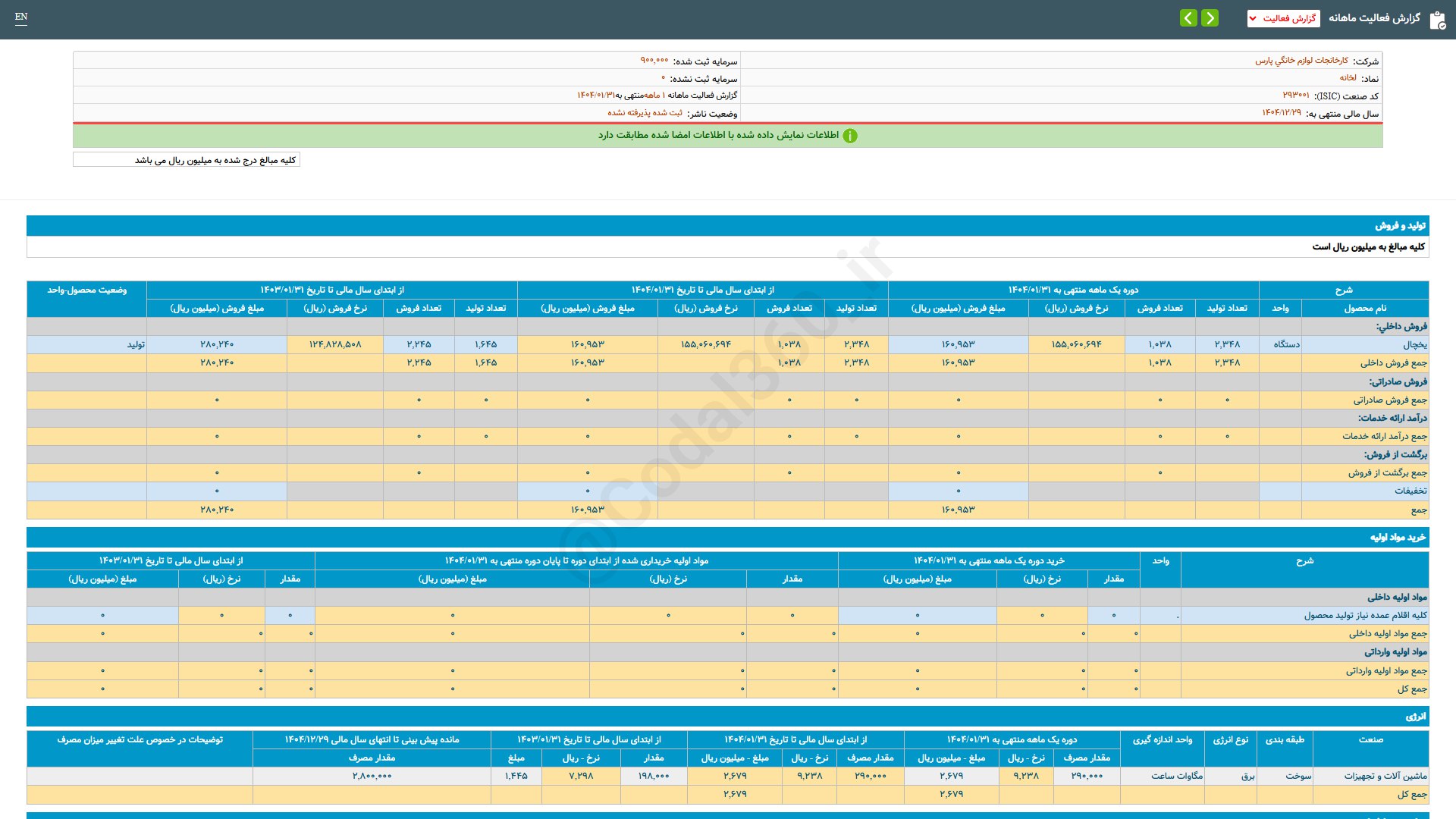Click the انرژی section header
This screenshot has width=1456, height=819.
[x=1415, y=717]
